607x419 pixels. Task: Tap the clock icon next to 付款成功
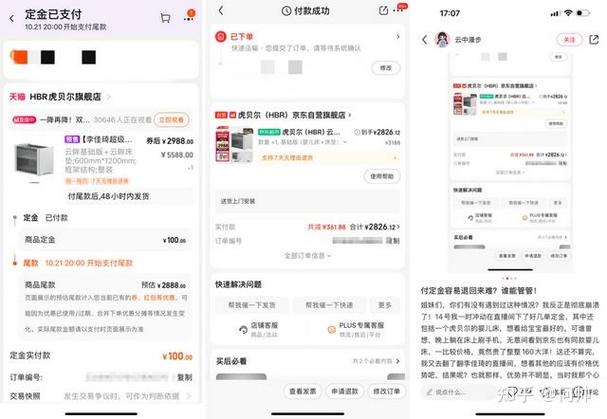tap(286, 11)
